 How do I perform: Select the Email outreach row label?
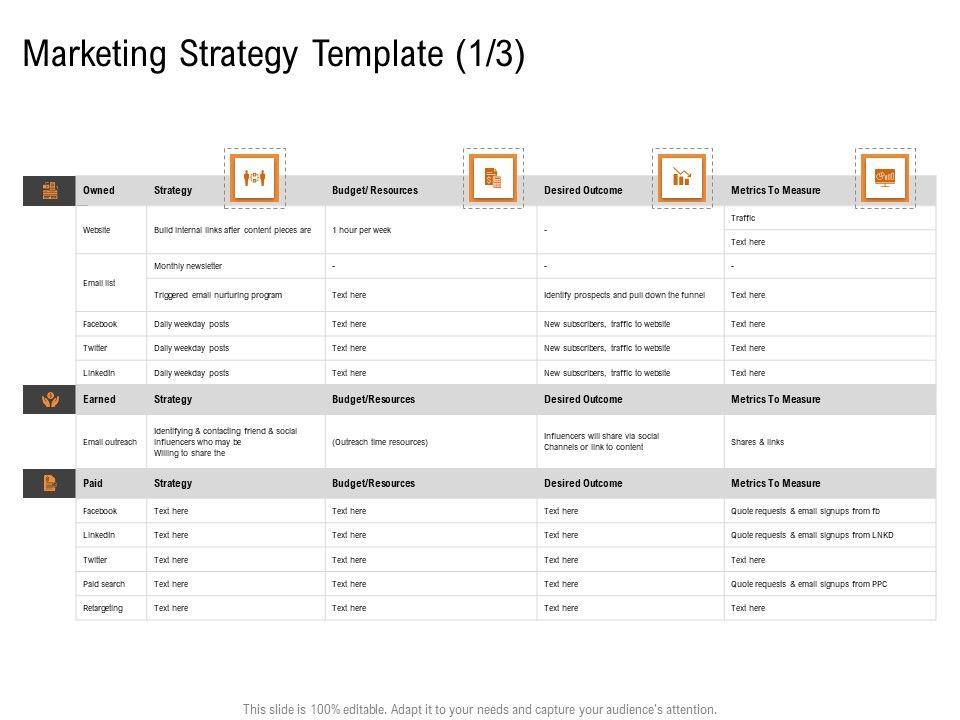tap(110, 441)
